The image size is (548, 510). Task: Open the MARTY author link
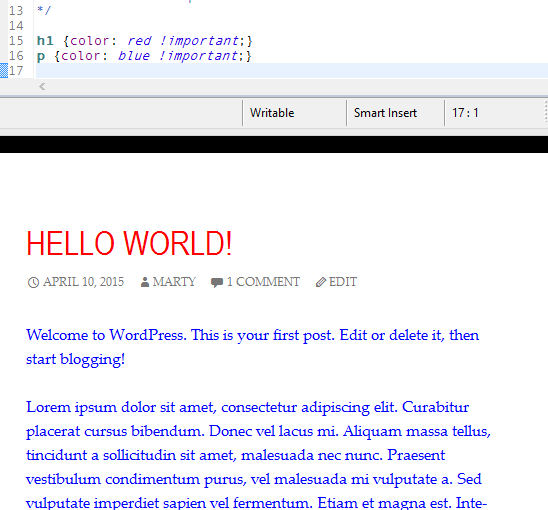click(174, 282)
